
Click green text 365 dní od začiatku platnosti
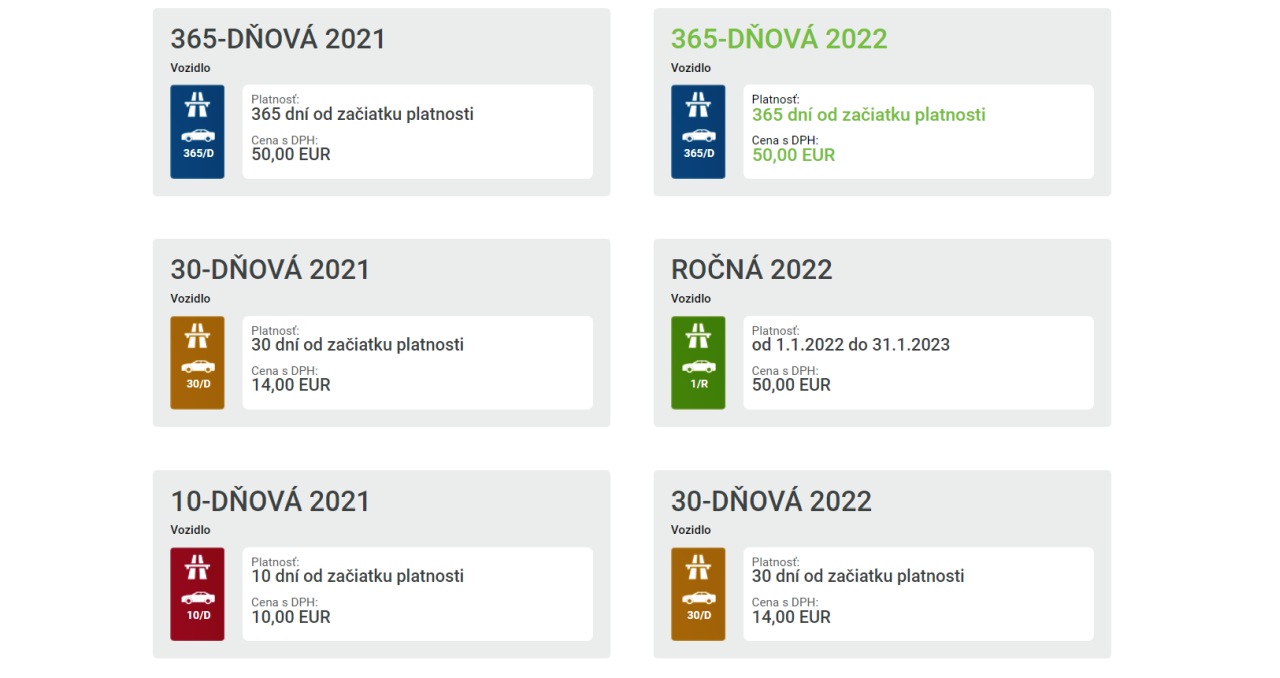click(x=868, y=115)
